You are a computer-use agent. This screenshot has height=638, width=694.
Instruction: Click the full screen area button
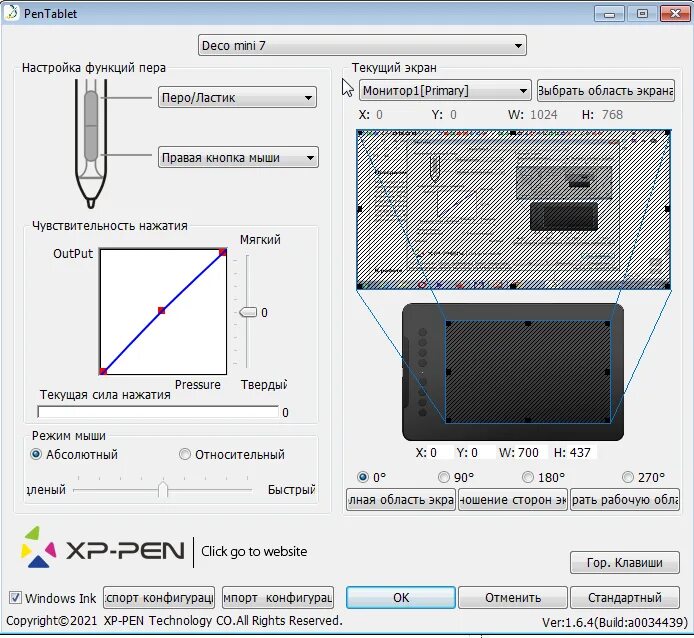[401, 500]
